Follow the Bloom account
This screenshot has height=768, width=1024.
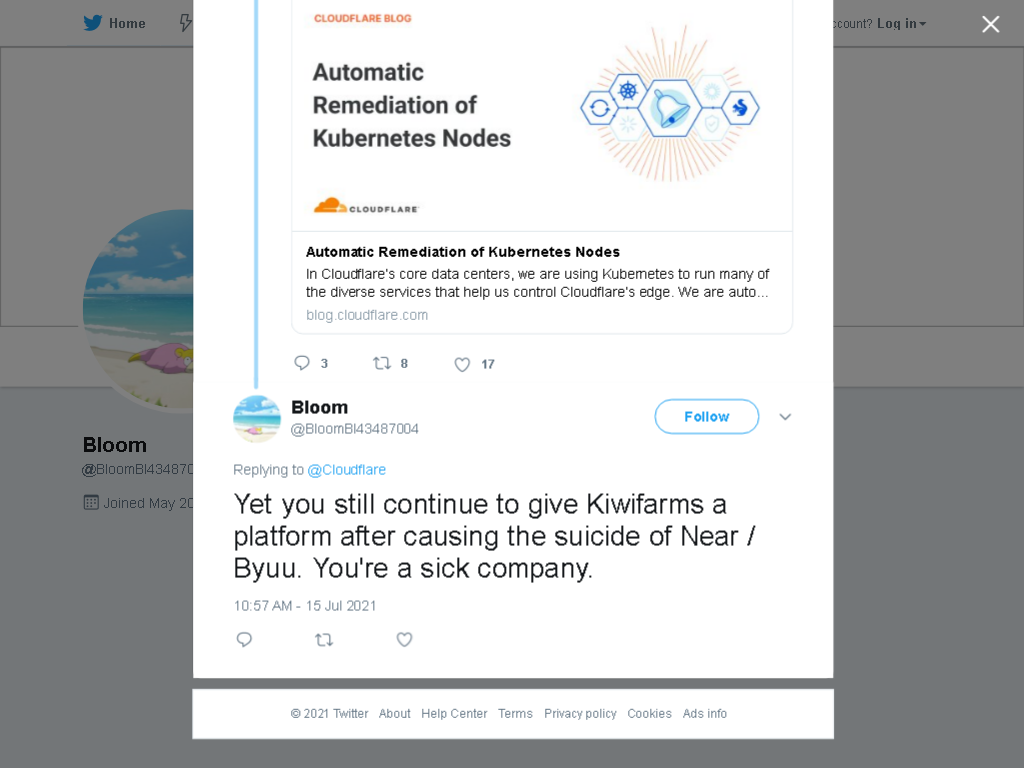point(707,417)
